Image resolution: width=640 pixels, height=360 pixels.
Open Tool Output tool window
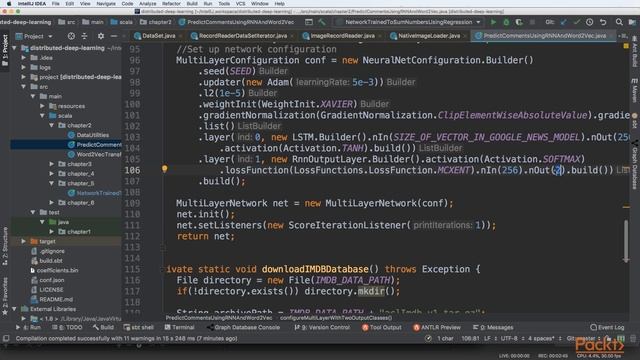pyautogui.click(x=382, y=327)
